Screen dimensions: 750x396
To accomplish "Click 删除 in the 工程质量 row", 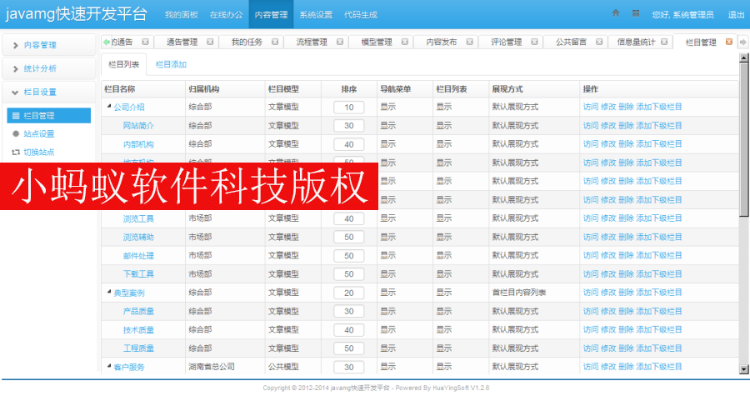I will coord(626,348).
